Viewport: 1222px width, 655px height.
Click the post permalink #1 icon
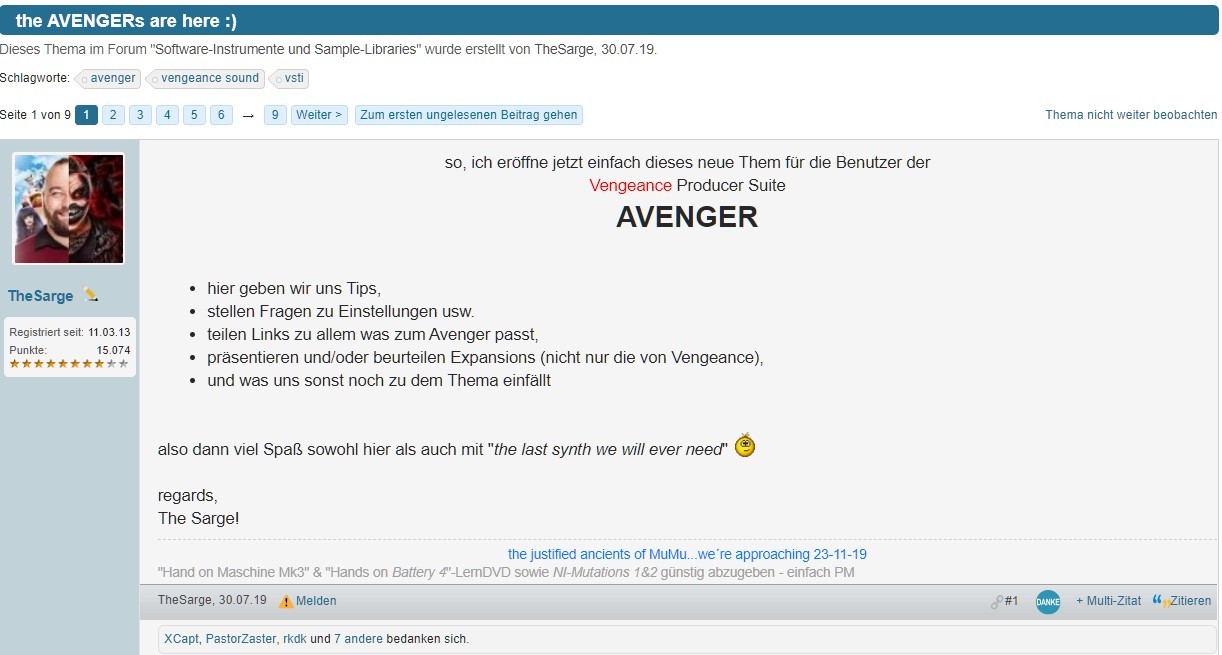tap(997, 602)
